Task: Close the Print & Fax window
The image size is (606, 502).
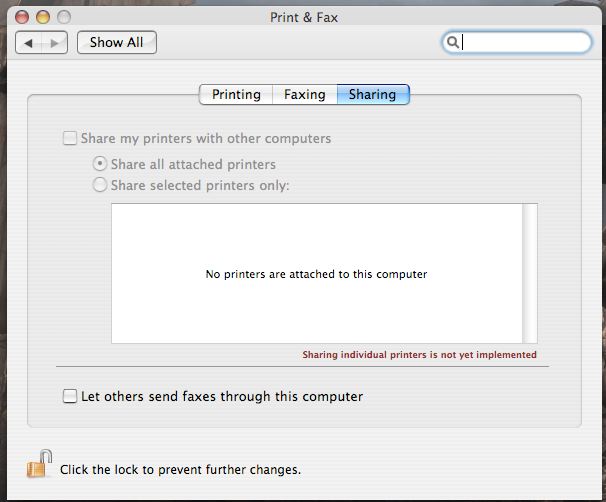Action: point(22,17)
